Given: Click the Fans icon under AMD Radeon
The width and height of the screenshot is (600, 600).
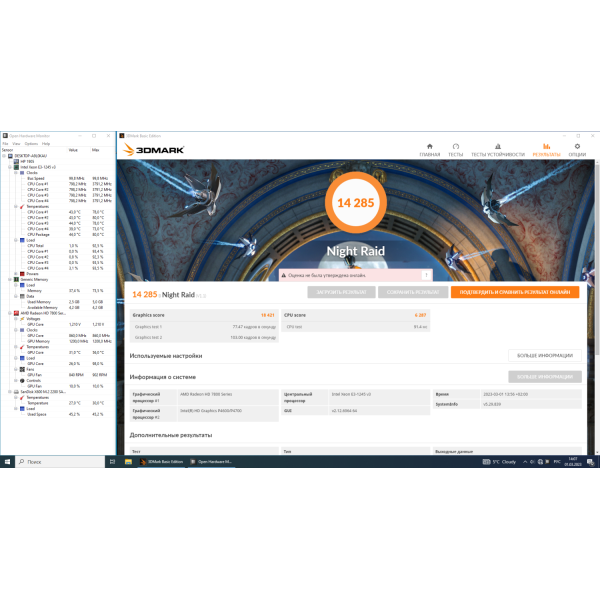Looking at the screenshot, I should (22, 369).
